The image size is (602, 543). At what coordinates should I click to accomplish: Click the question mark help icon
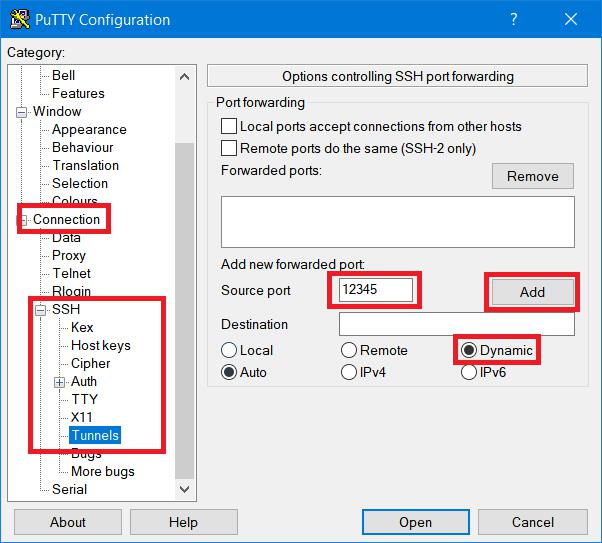(x=514, y=19)
